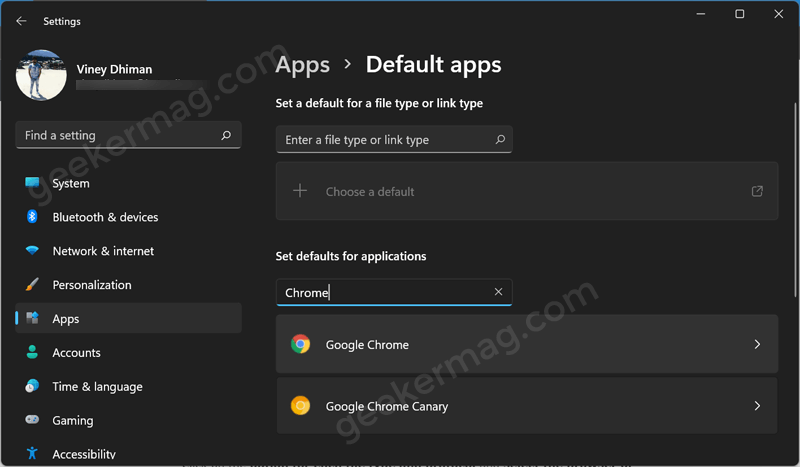This screenshot has height=467, width=800.
Task: Click the application search box containing Chrome
Action: 394,292
